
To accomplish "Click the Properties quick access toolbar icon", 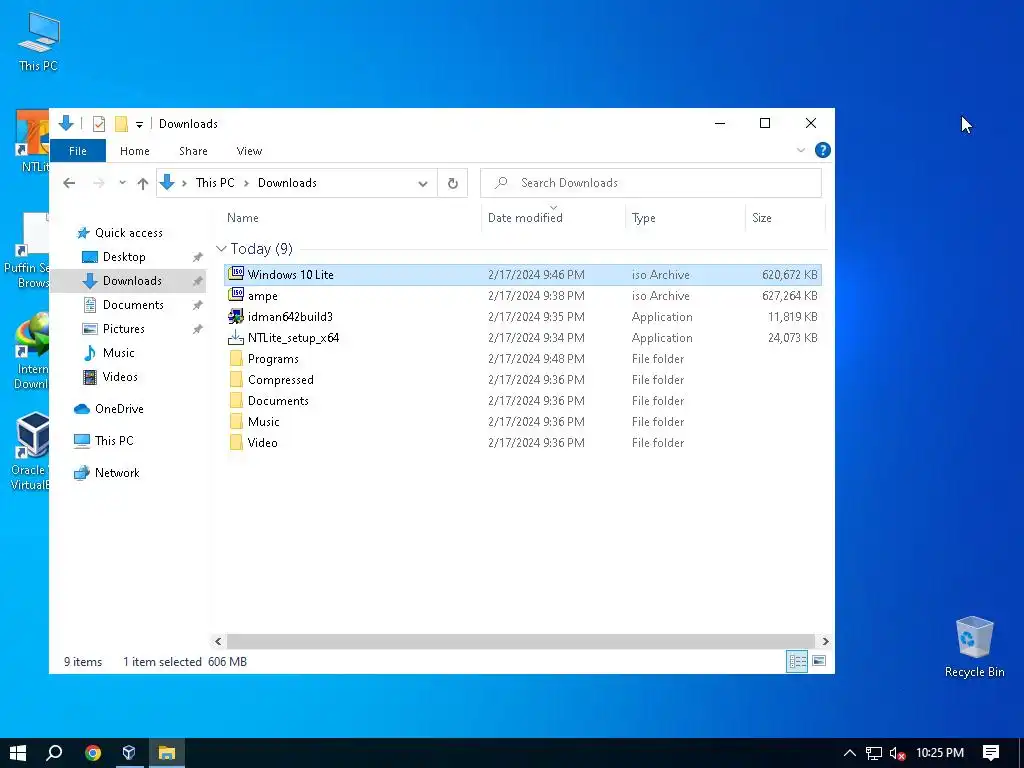I will coord(99,123).
